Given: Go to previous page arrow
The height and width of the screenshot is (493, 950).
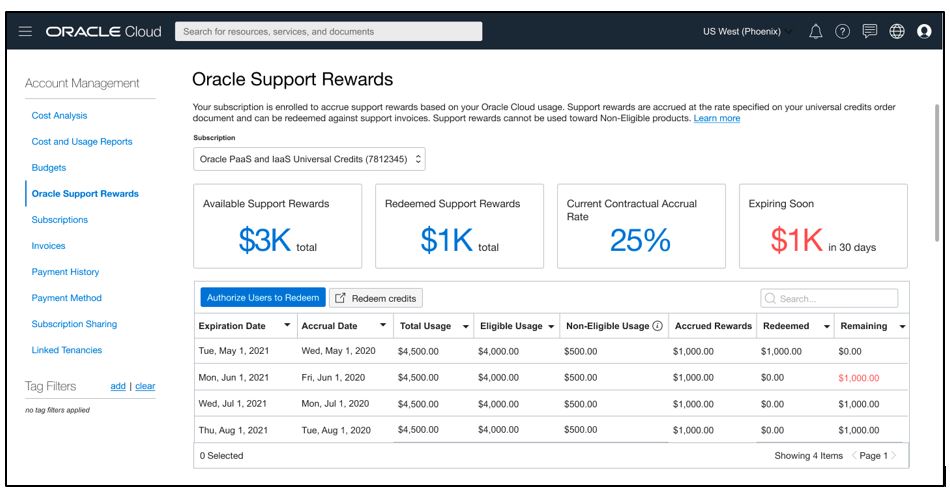Looking at the screenshot, I should click(854, 455).
